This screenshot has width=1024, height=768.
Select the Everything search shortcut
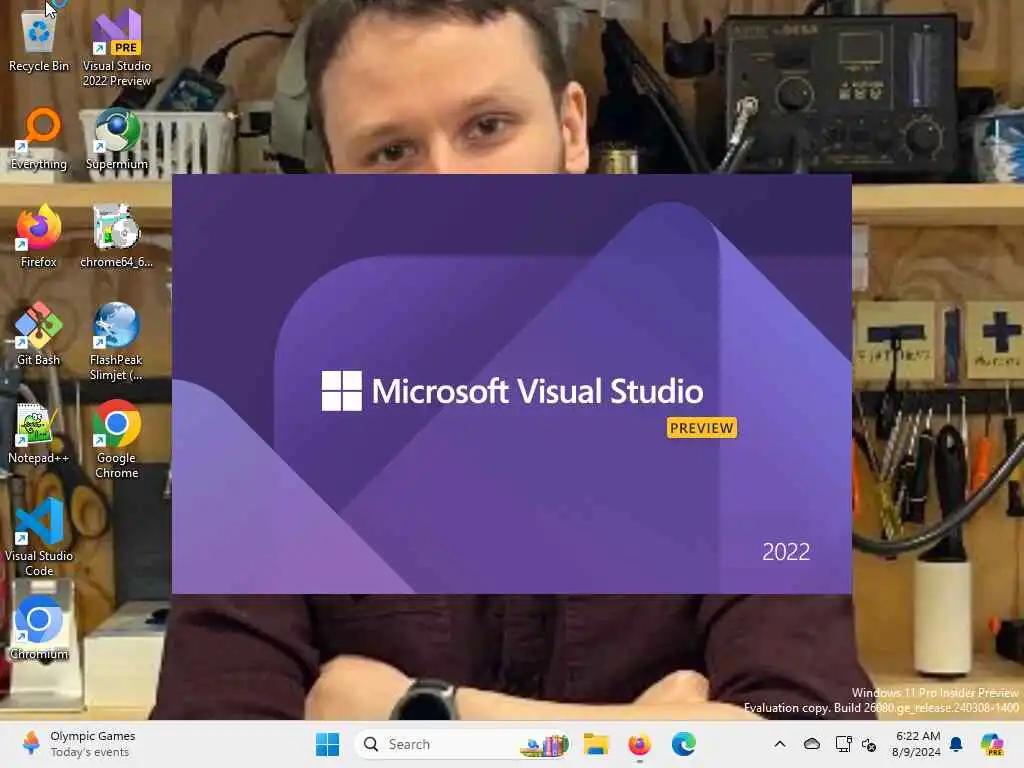(39, 138)
